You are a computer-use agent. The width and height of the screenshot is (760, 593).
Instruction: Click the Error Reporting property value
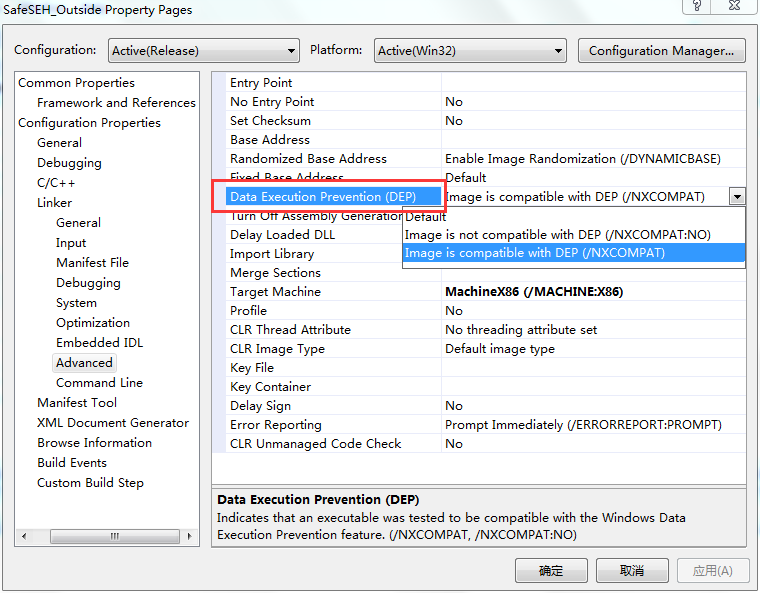(583, 425)
